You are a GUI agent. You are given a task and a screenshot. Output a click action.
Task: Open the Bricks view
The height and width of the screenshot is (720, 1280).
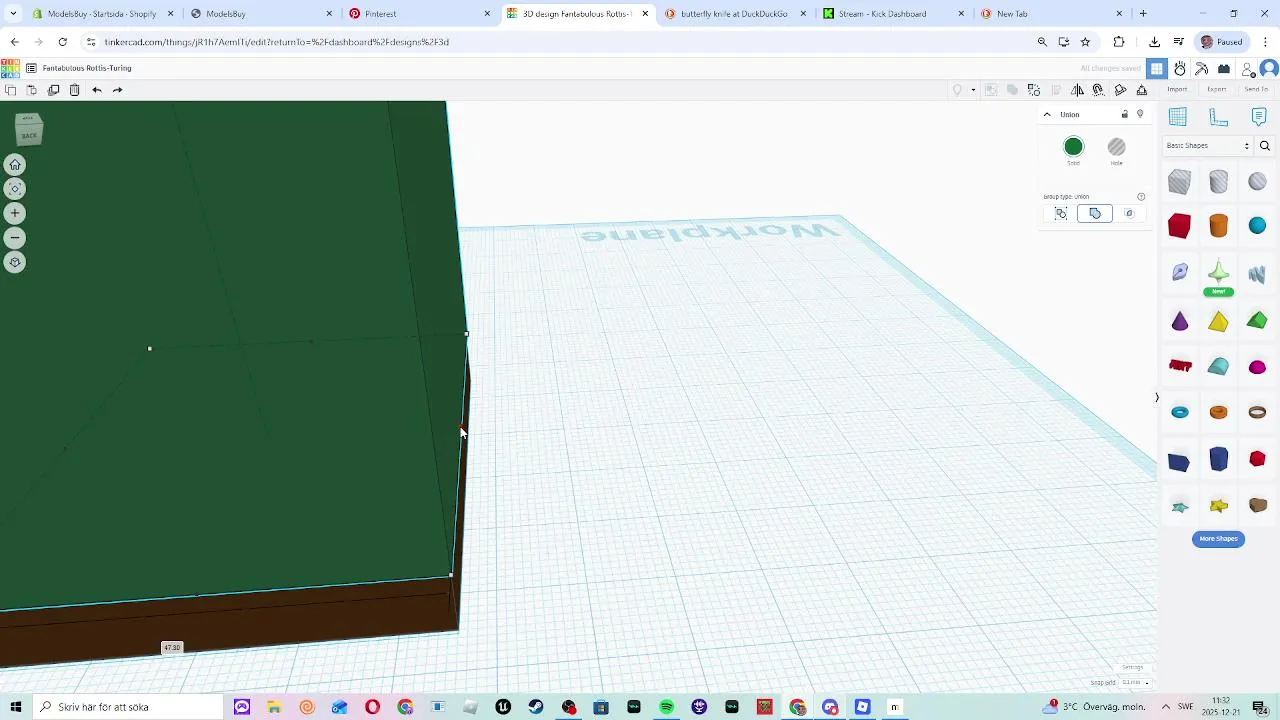pyautogui.click(x=1224, y=69)
